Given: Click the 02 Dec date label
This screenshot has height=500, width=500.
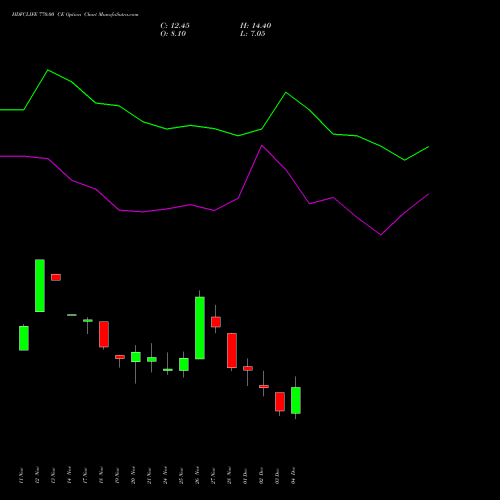Looking at the screenshot, I should (x=261, y=476).
